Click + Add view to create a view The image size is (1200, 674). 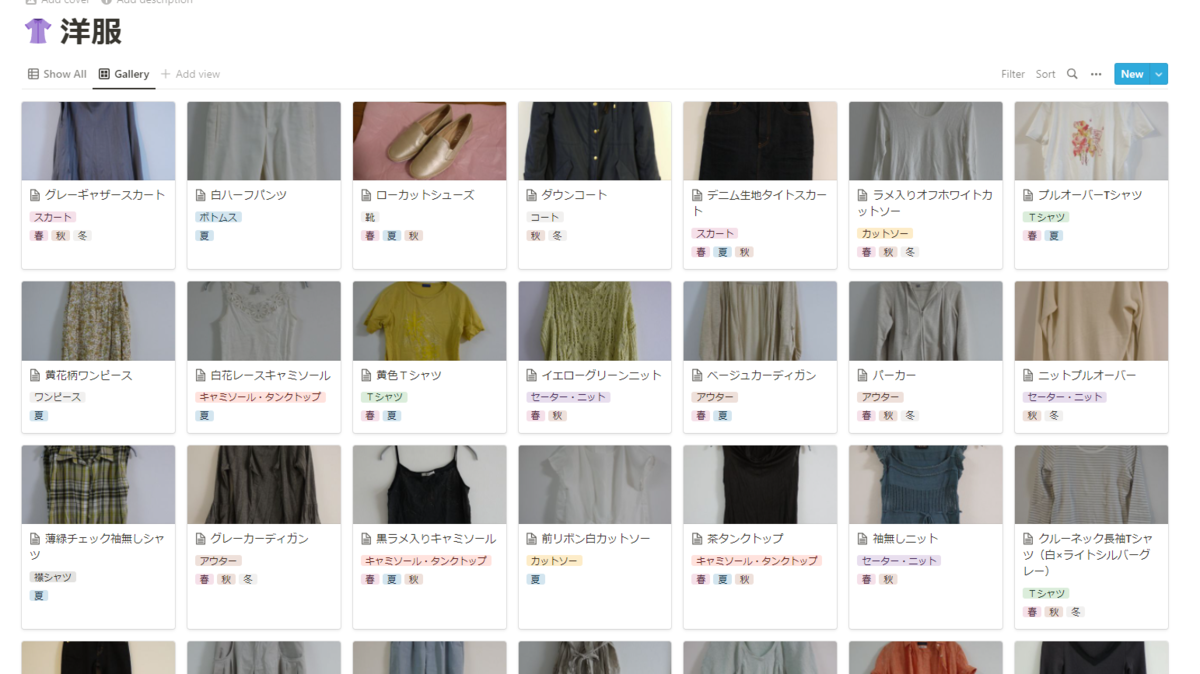[190, 73]
